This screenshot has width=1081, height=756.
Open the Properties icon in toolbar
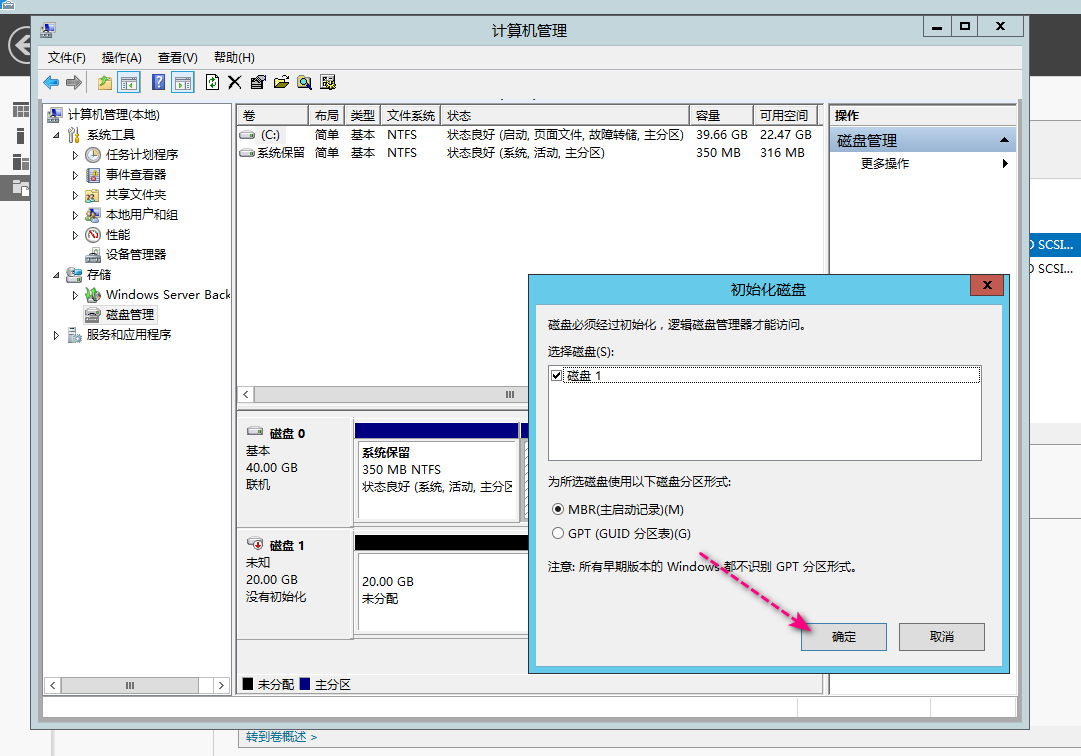258,83
